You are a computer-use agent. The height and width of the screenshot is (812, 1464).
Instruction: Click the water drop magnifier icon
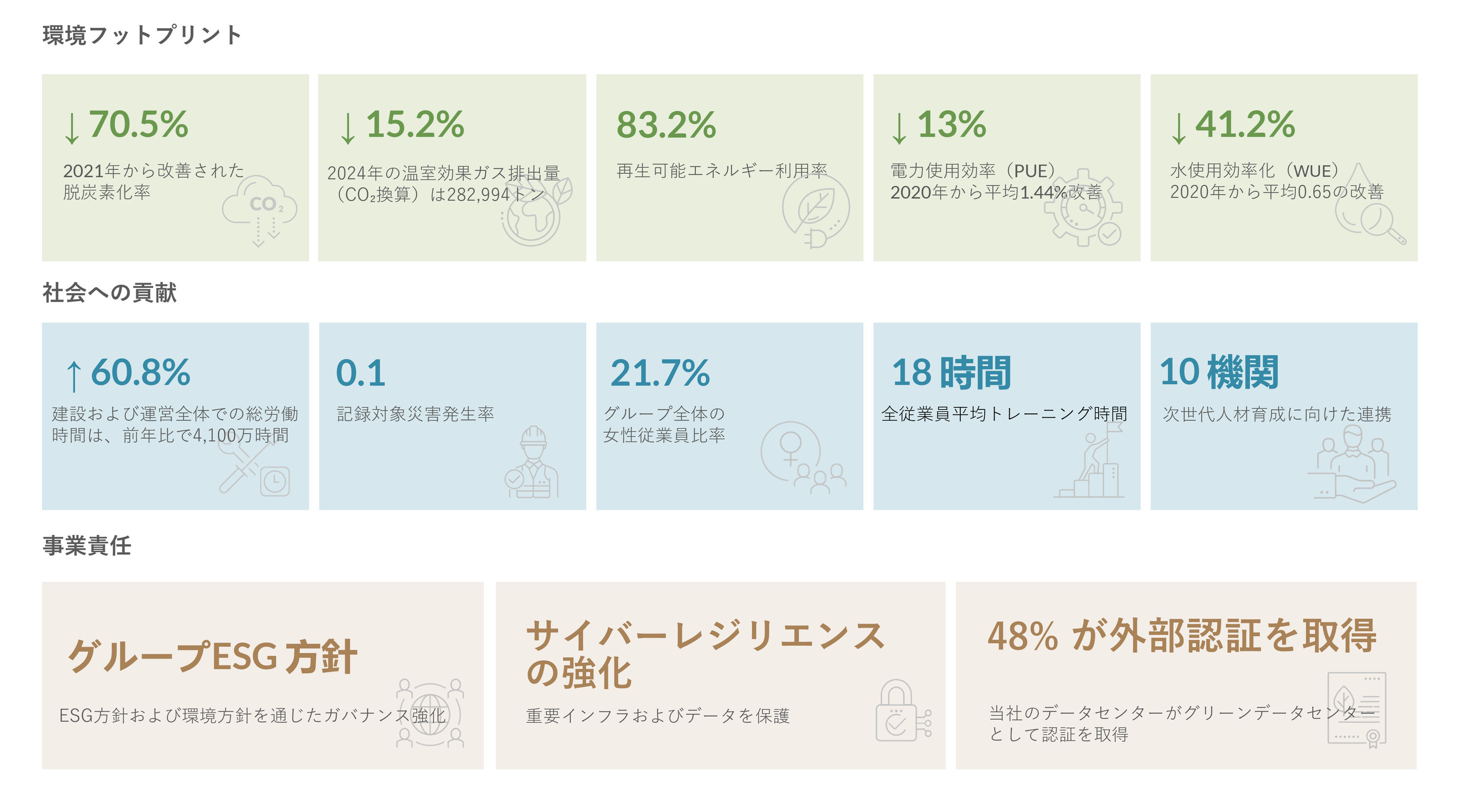(x=1370, y=204)
